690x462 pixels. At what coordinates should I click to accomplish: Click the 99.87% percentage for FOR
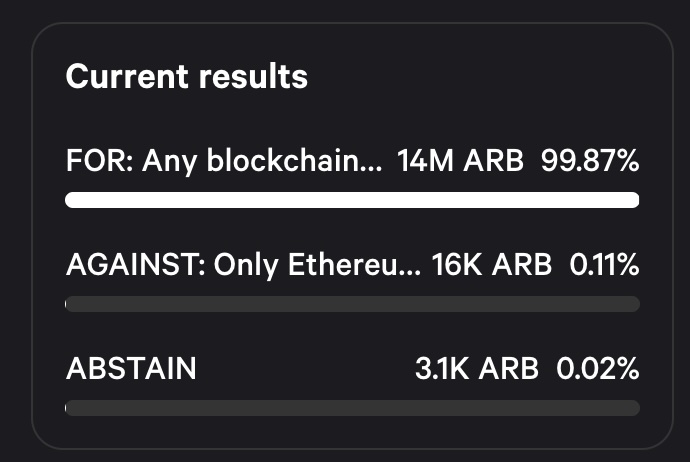point(590,160)
